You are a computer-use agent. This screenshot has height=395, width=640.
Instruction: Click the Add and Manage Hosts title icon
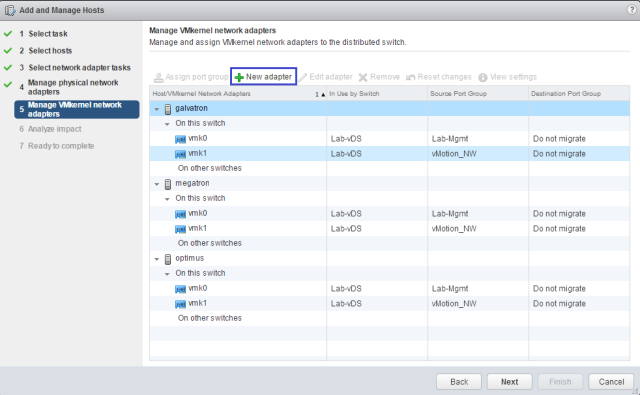(x=10, y=10)
